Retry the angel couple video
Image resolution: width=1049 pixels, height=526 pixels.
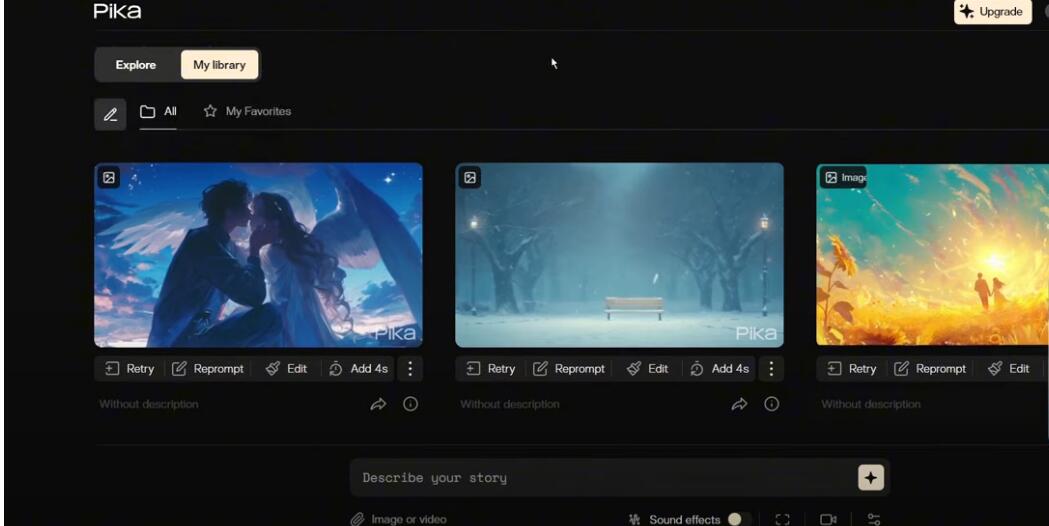point(130,369)
